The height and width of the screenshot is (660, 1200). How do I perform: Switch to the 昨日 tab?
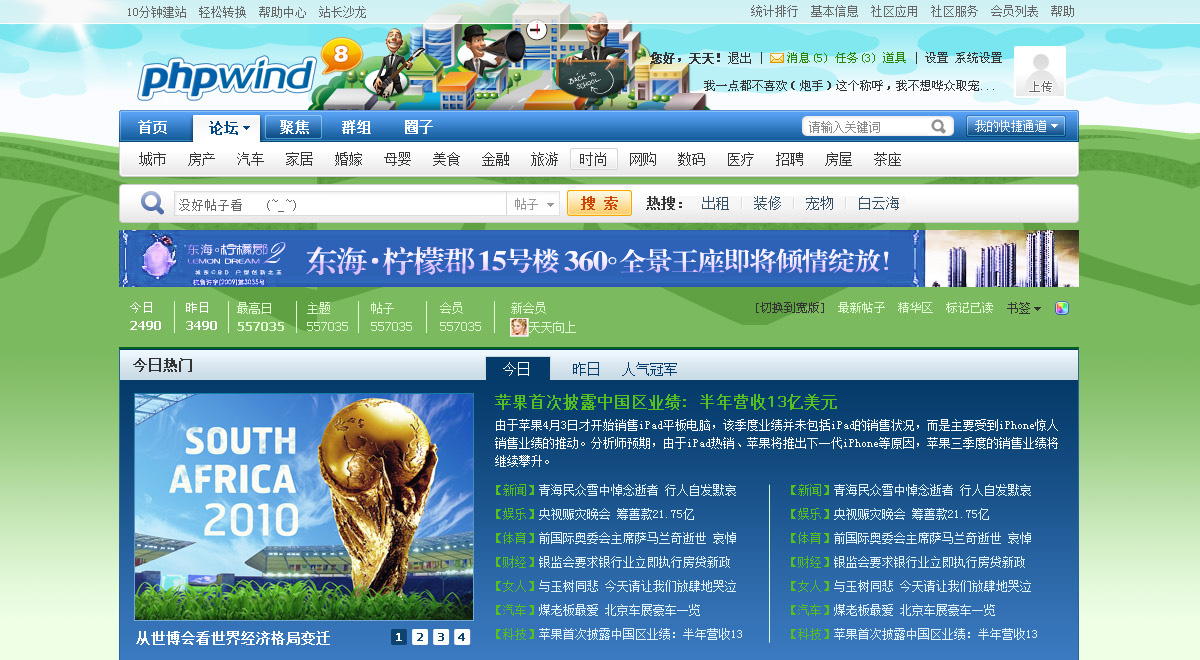[586, 369]
